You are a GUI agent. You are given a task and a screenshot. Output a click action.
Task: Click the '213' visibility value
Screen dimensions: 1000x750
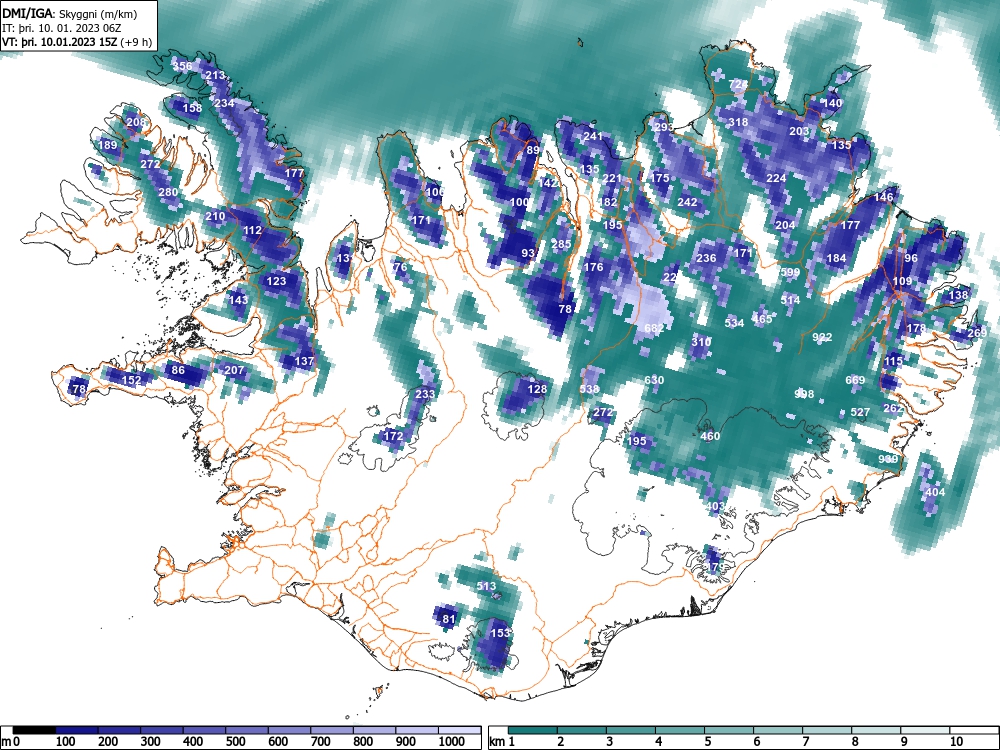pyautogui.click(x=215, y=75)
